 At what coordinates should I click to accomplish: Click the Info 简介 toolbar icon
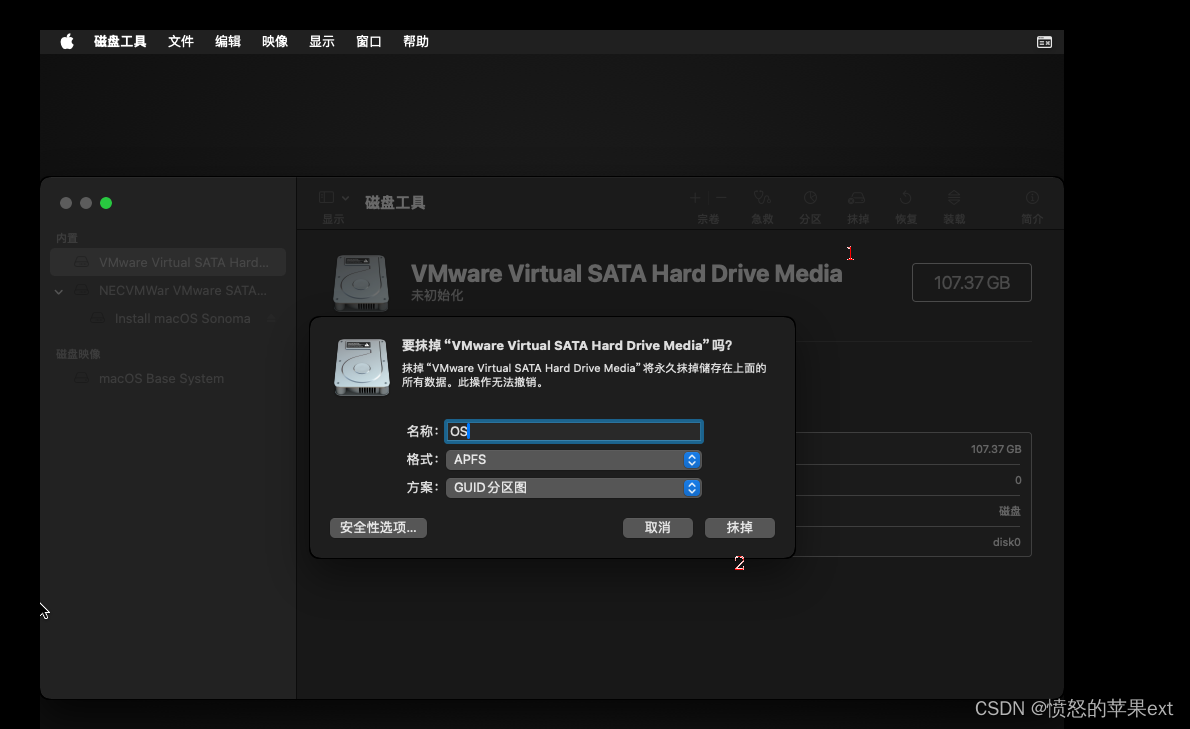pyautogui.click(x=1032, y=198)
